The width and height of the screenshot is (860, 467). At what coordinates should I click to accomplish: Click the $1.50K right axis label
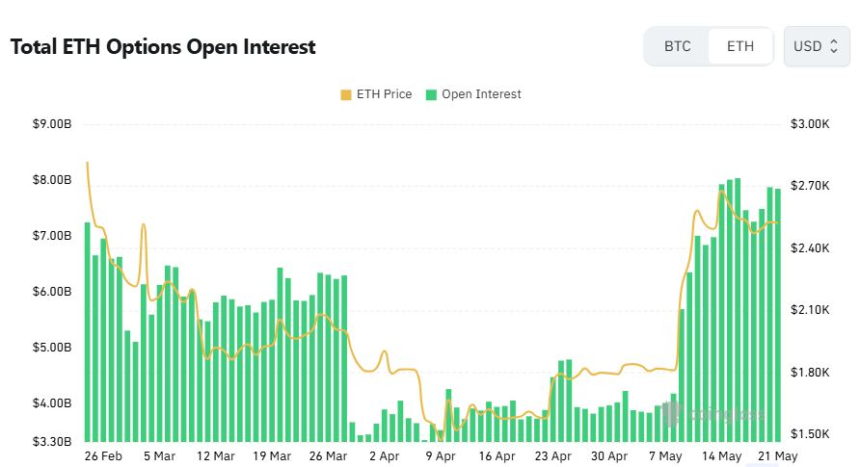[x=812, y=434]
